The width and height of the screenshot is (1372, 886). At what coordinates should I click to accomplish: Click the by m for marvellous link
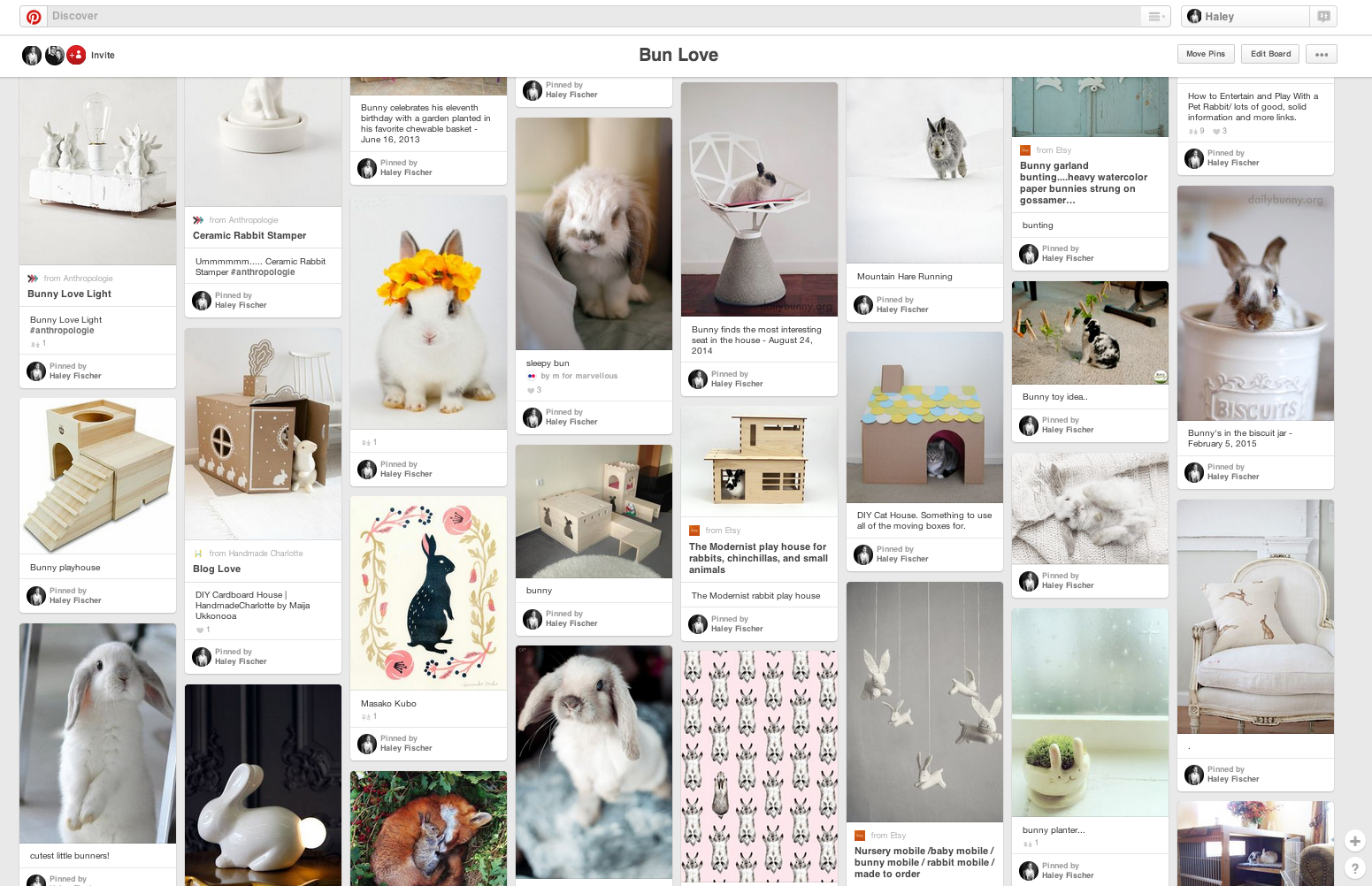click(579, 376)
